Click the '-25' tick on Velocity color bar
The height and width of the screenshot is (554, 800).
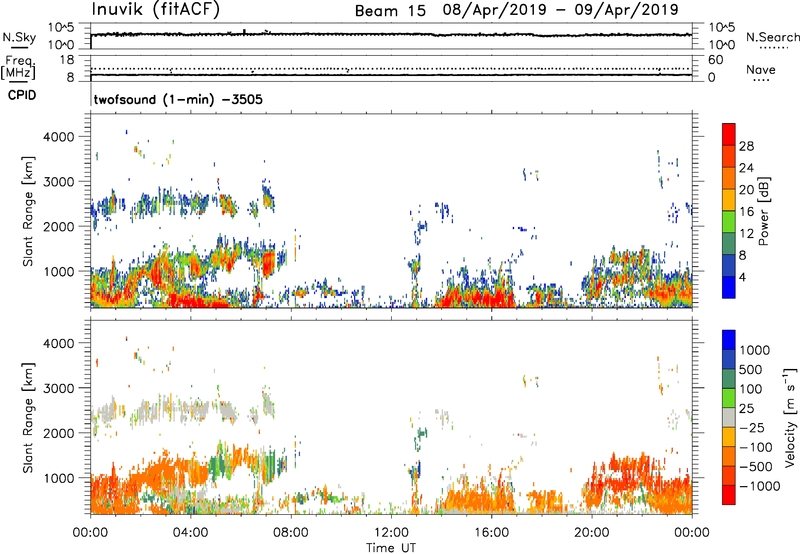[752, 428]
